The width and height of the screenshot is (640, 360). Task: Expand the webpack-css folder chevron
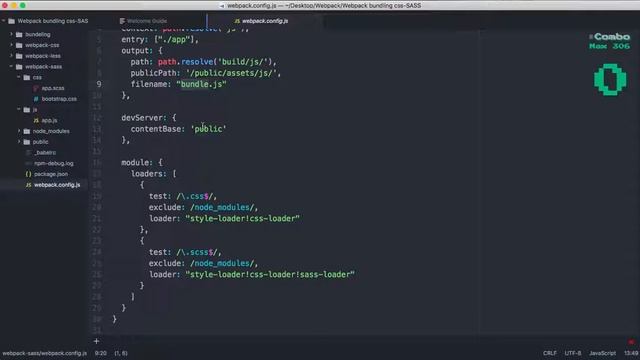click(11, 45)
